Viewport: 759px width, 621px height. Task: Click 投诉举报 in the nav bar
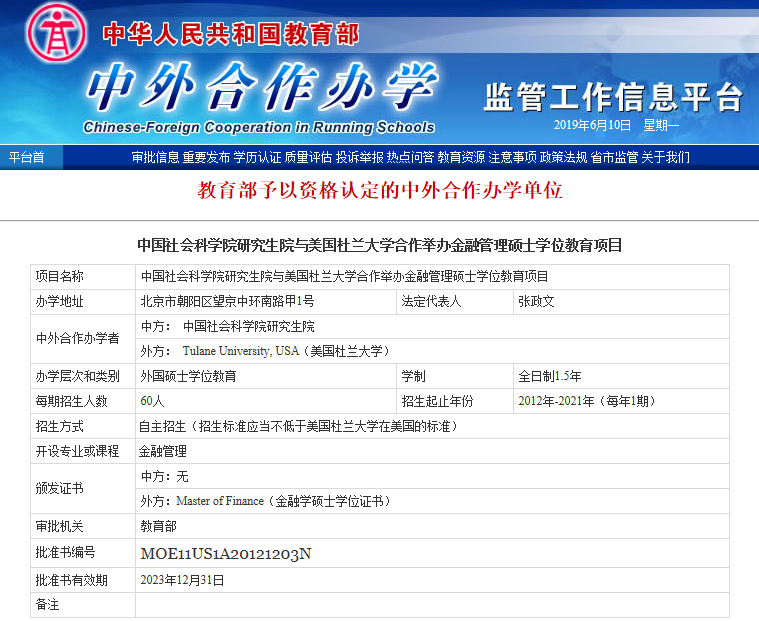click(359, 157)
